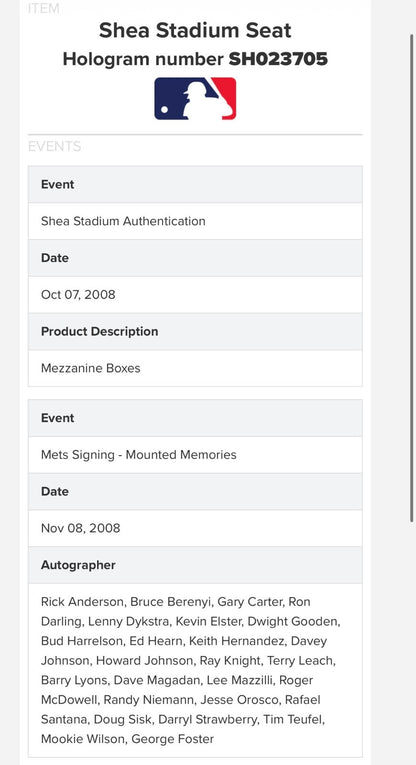Click the Product Description header row
Viewport: 416px width, 765px height.
click(195, 331)
